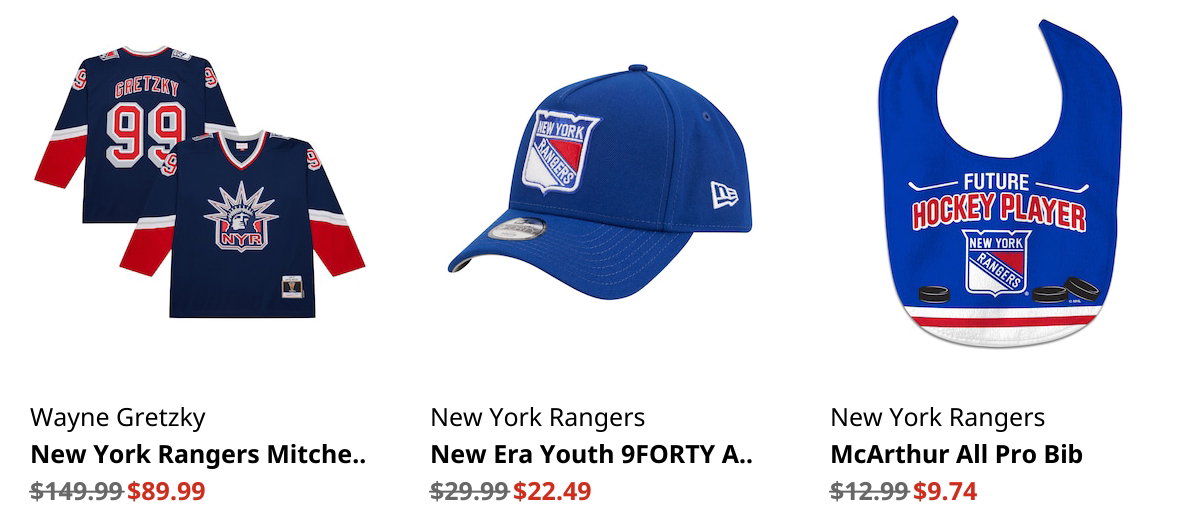
Task: Open the Wayne Gretzky jersey product image
Action: 199,182
